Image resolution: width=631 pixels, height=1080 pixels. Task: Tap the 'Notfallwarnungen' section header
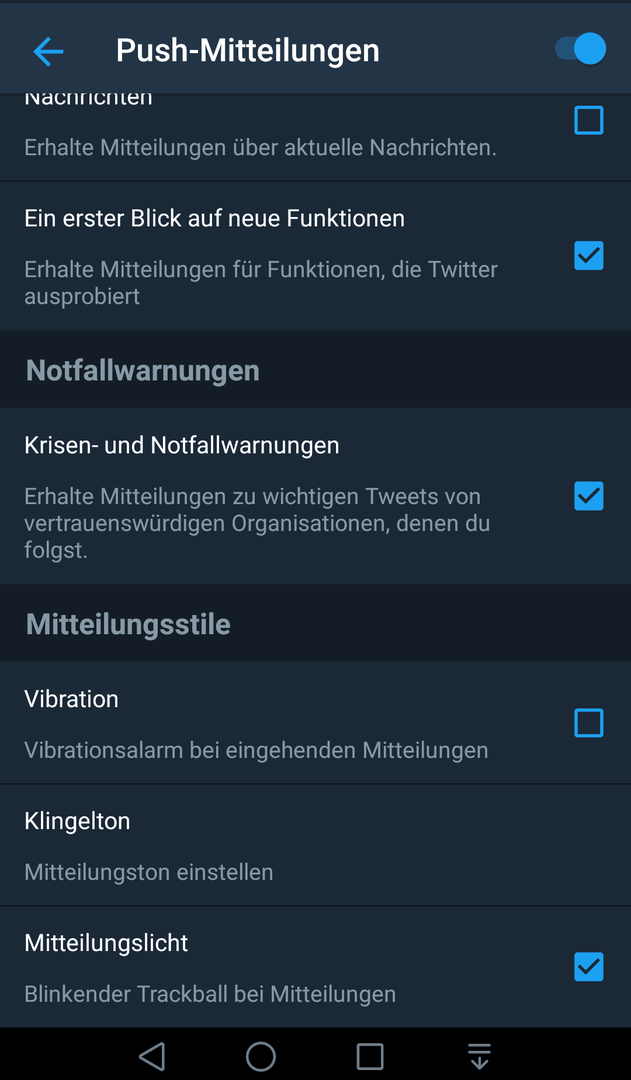click(x=143, y=371)
